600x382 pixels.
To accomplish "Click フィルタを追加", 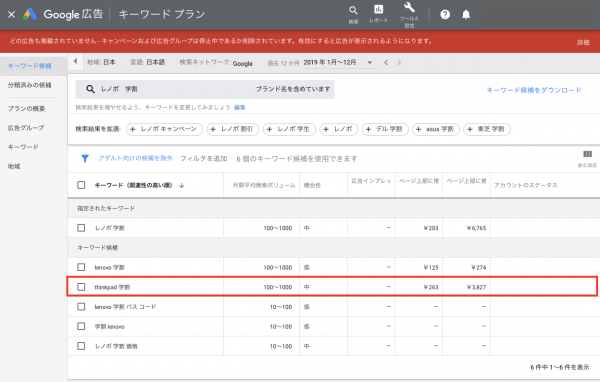I will pos(204,158).
